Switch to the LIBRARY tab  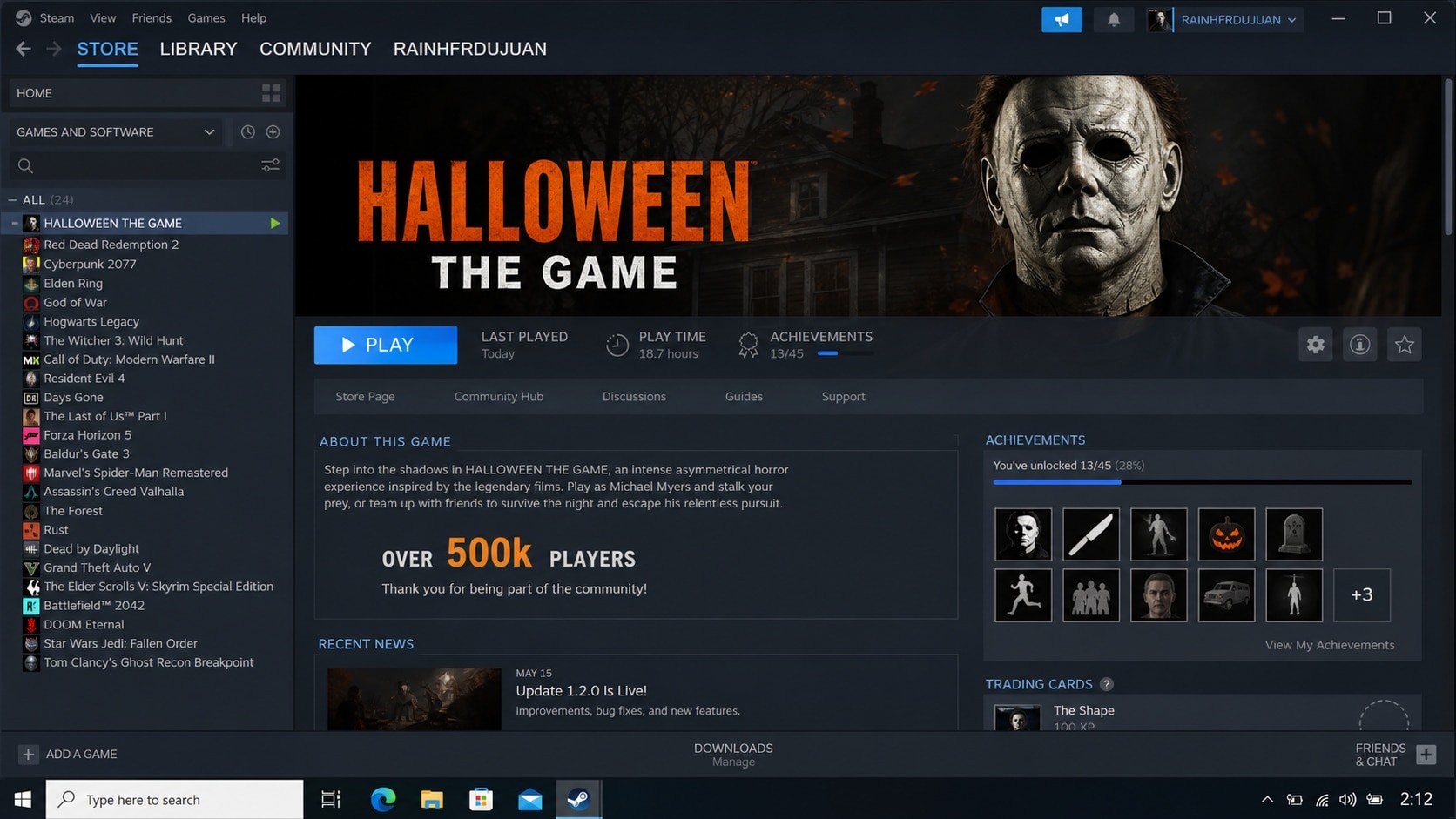tap(199, 49)
